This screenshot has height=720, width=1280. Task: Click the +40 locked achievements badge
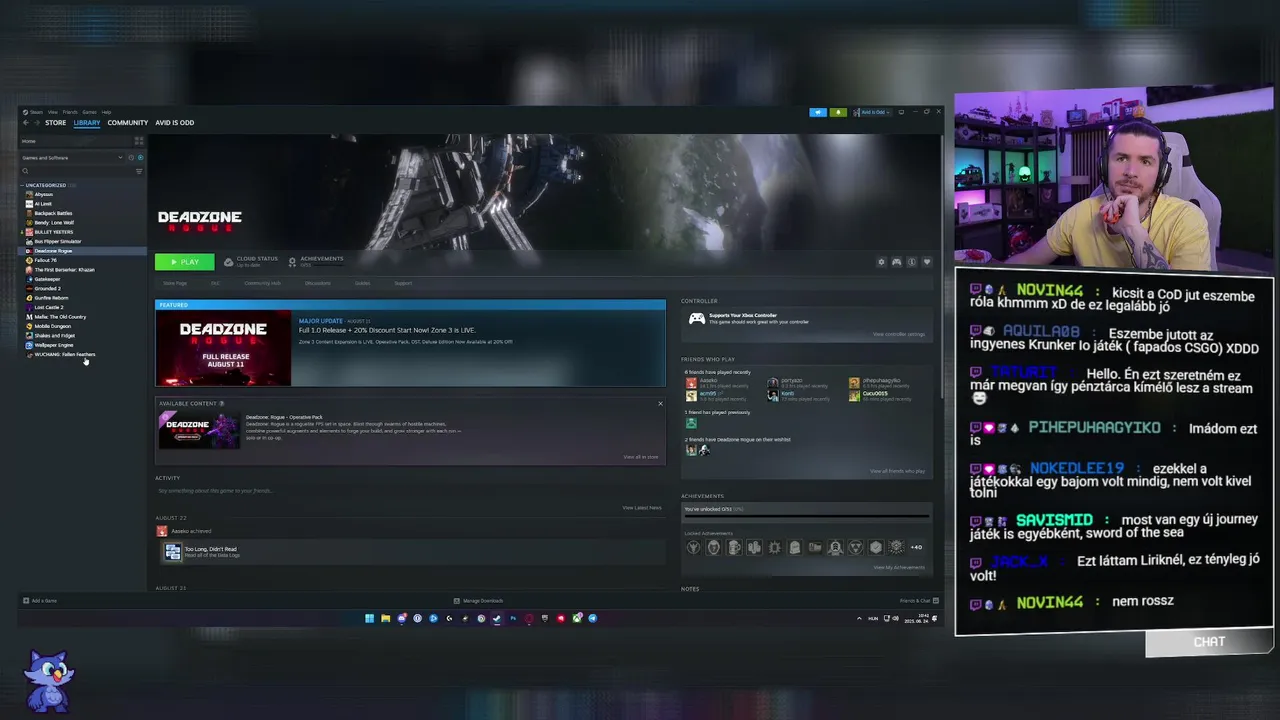point(916,547)
